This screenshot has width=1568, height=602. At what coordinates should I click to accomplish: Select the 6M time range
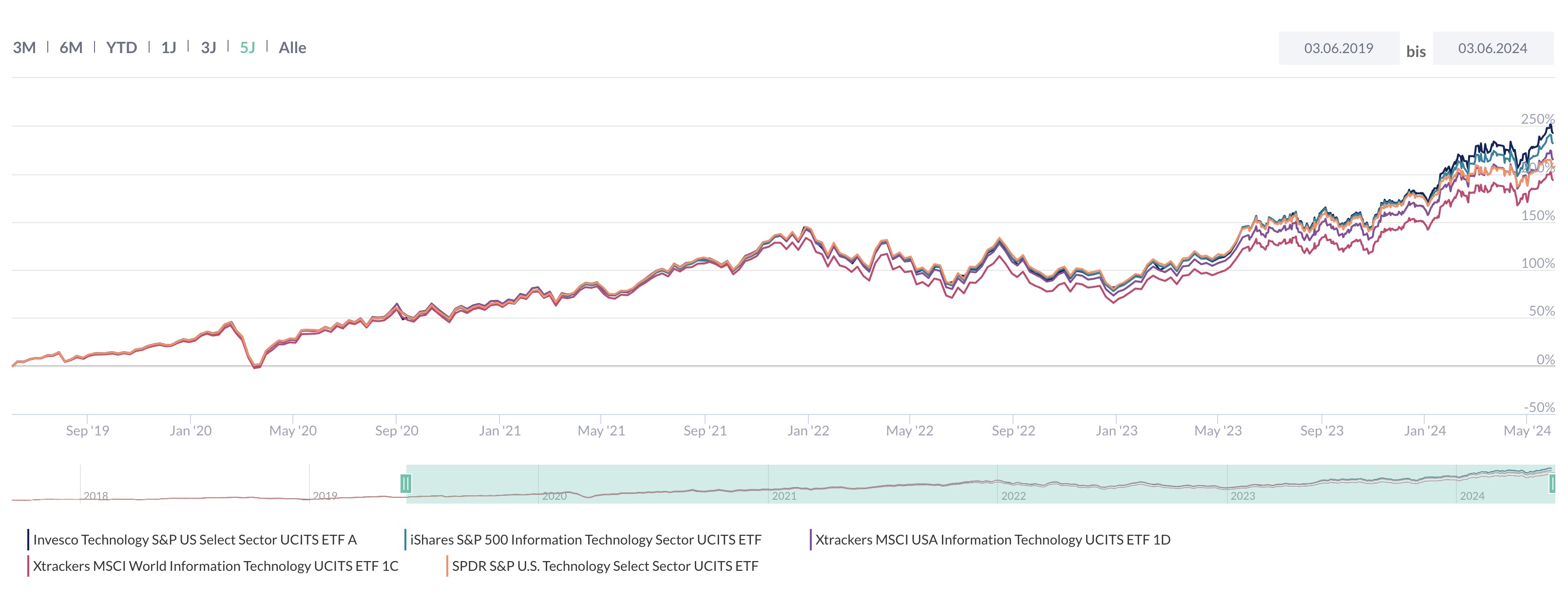tap(71, 47)
